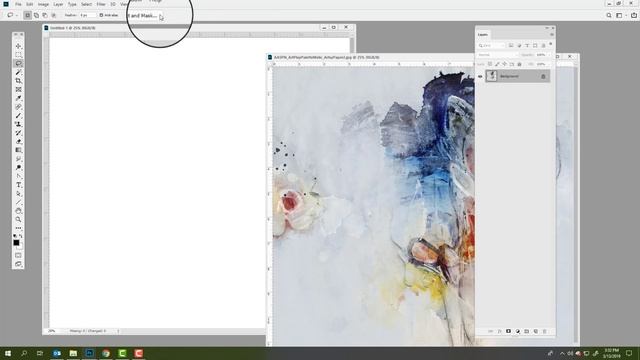Delete layer using trash icon
640x360 pixels.
pyautogui.click(x=544, y=331)
